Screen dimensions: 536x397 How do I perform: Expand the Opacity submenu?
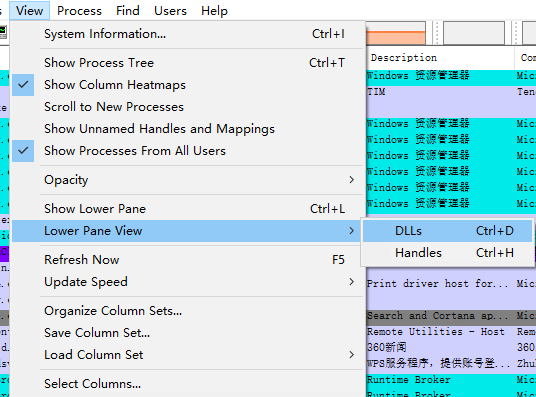click(x=187, y=180)
